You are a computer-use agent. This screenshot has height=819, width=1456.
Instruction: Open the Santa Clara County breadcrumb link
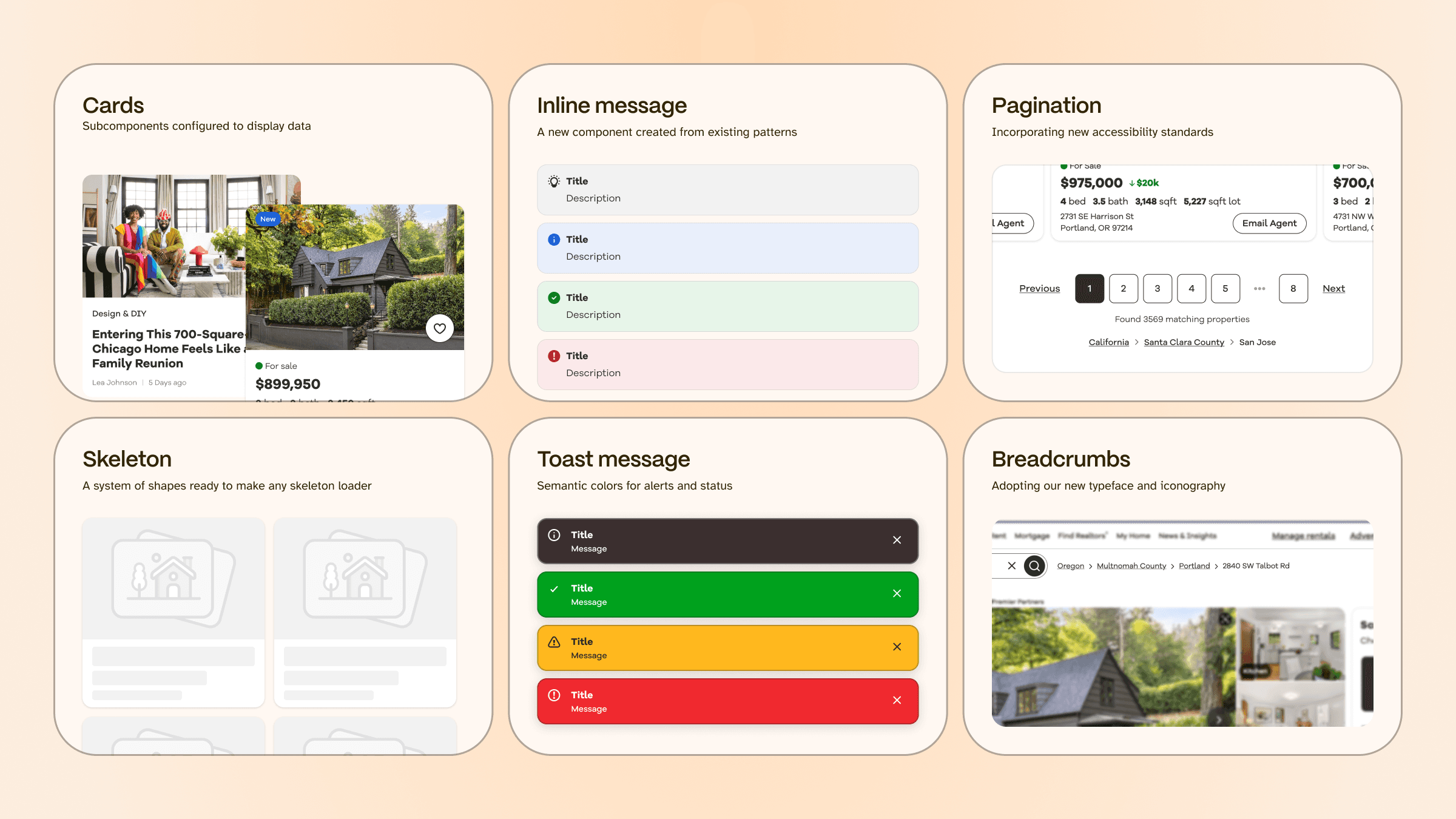(x=1184, y=342)
